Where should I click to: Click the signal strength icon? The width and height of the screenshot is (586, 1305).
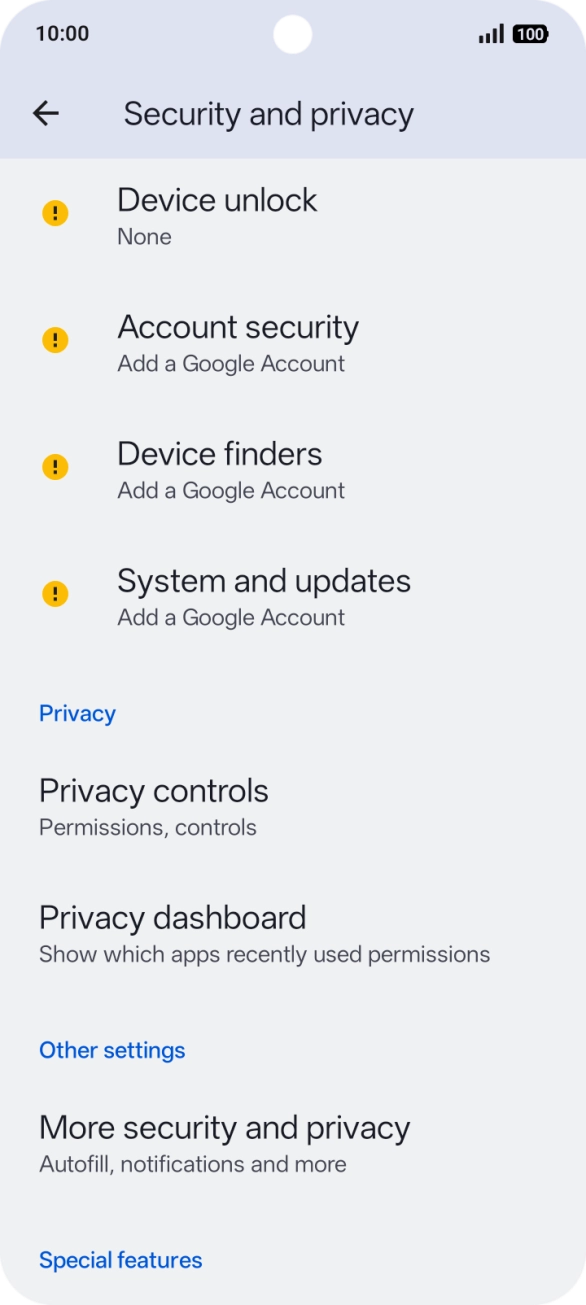point(489,33)
